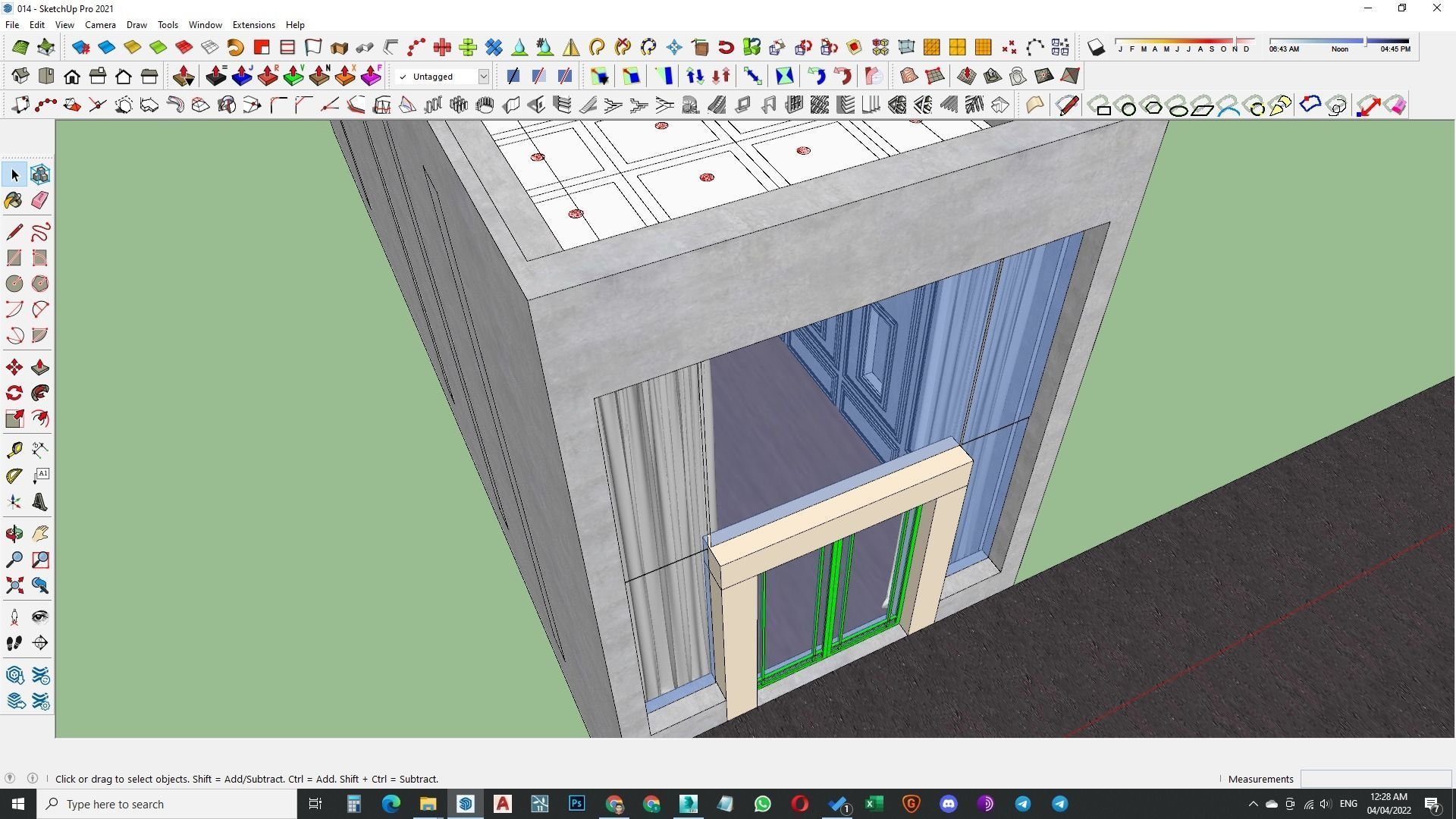
Task: Activate the Orbit tool
Action: tap(14, 534)
